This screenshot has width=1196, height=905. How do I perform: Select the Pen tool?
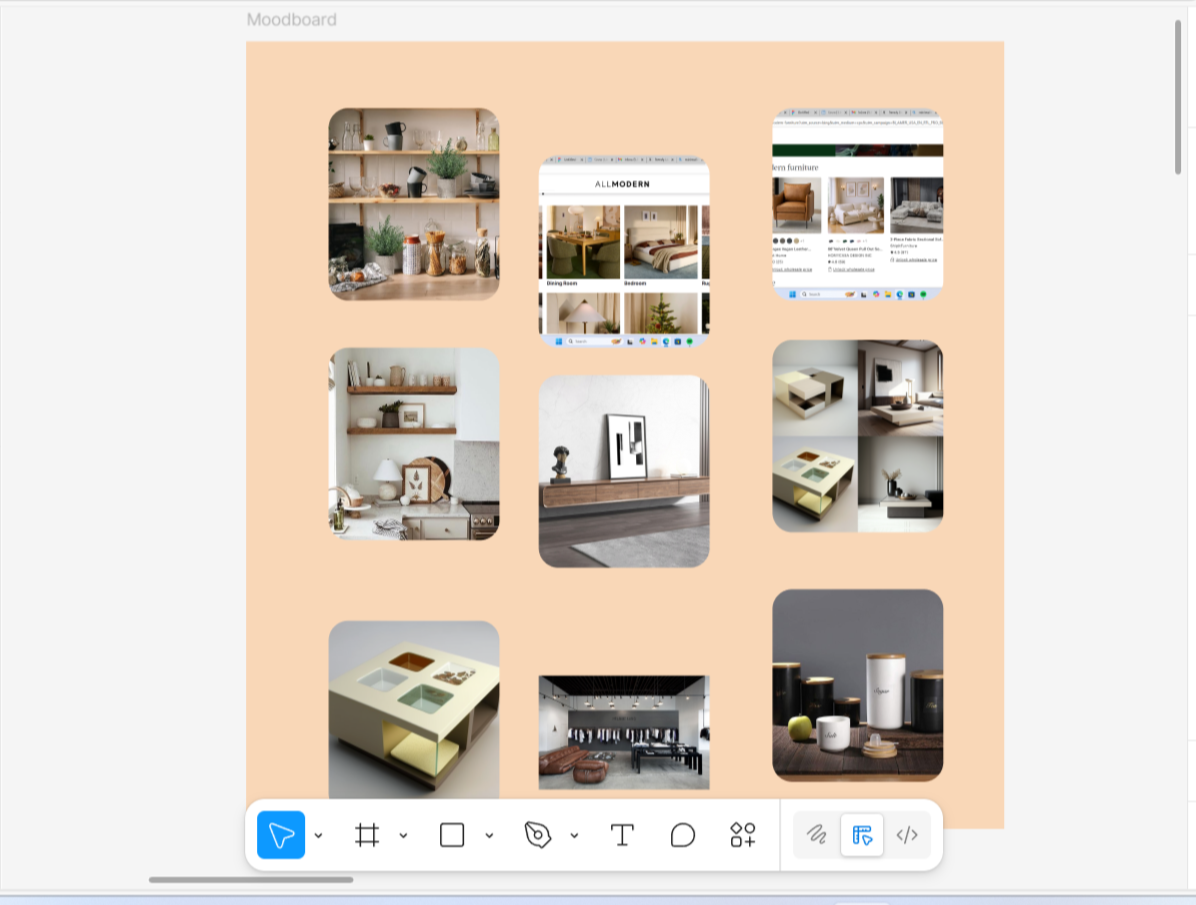tap(538, 834)
